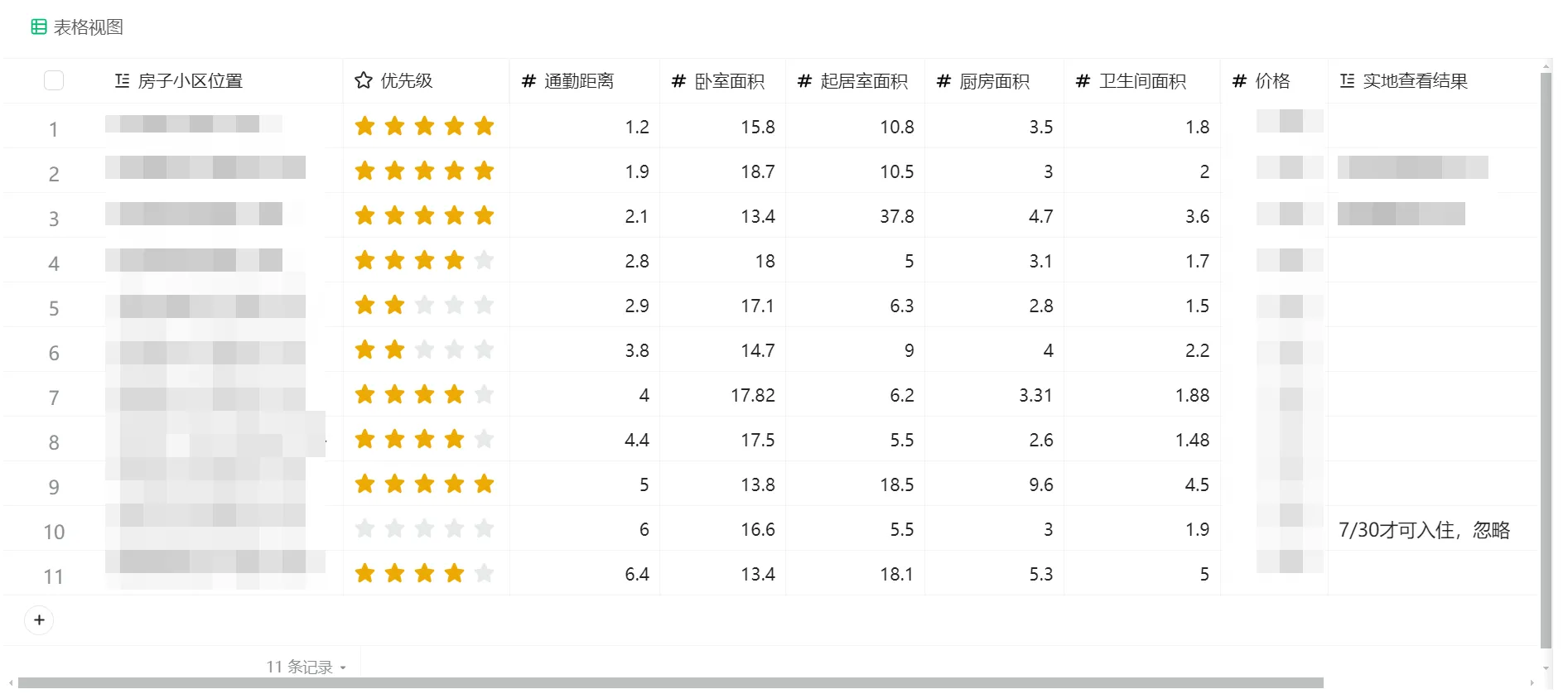The image size is (1568, 694).
Task: Open the 起居室面积 column header menu
Action: pos(863,80)
